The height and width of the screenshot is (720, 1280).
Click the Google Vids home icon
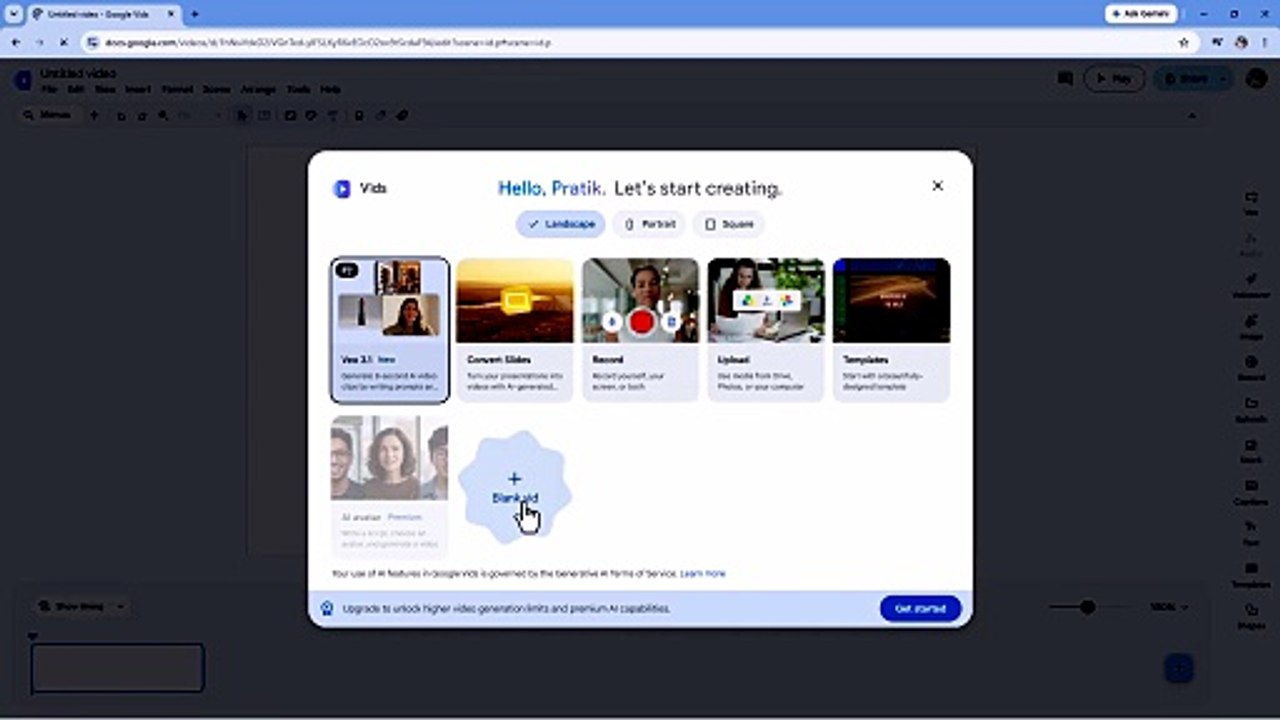click(22, 81)
